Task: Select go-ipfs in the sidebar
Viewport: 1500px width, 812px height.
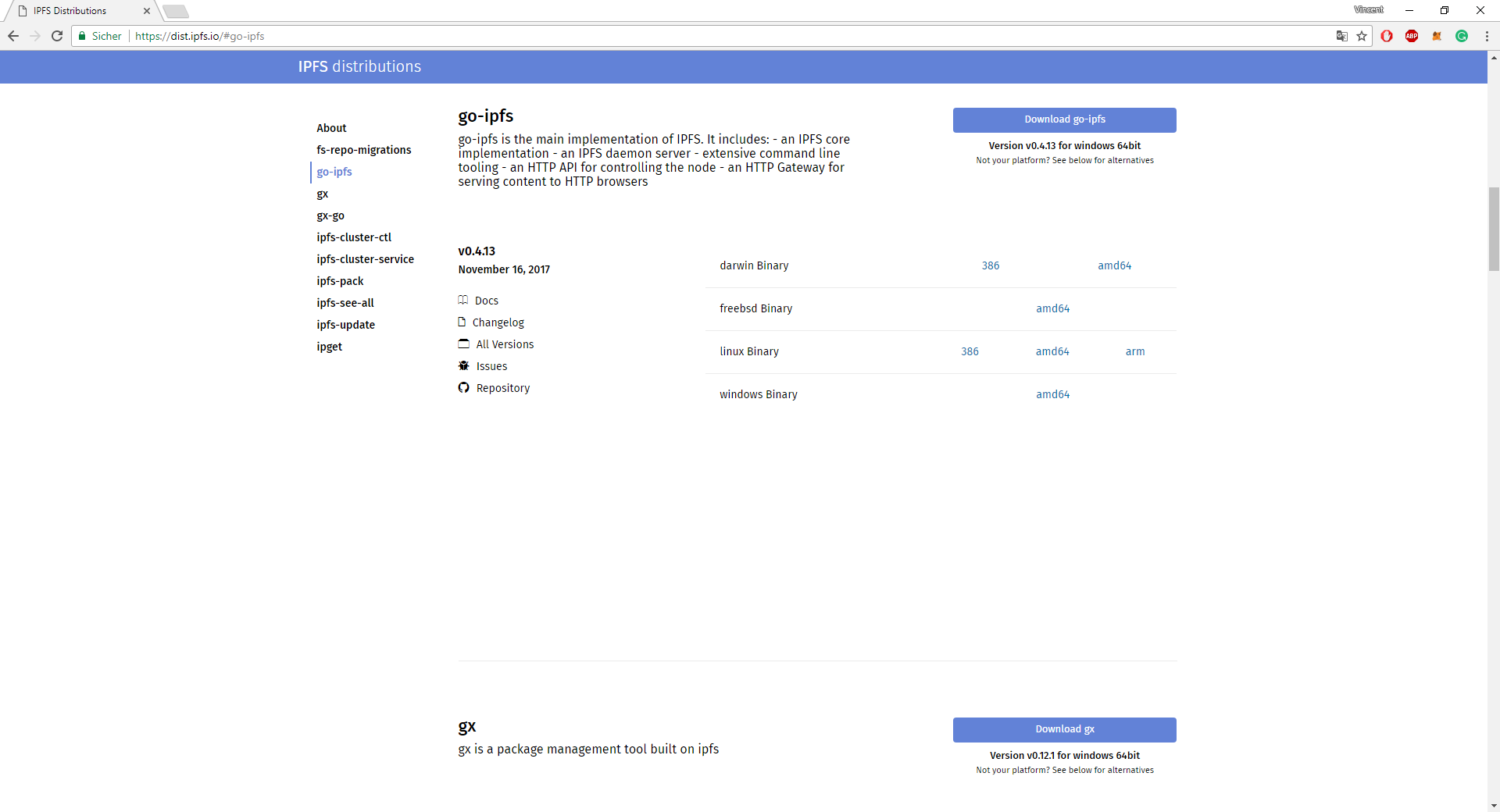Action: (334, 172)
